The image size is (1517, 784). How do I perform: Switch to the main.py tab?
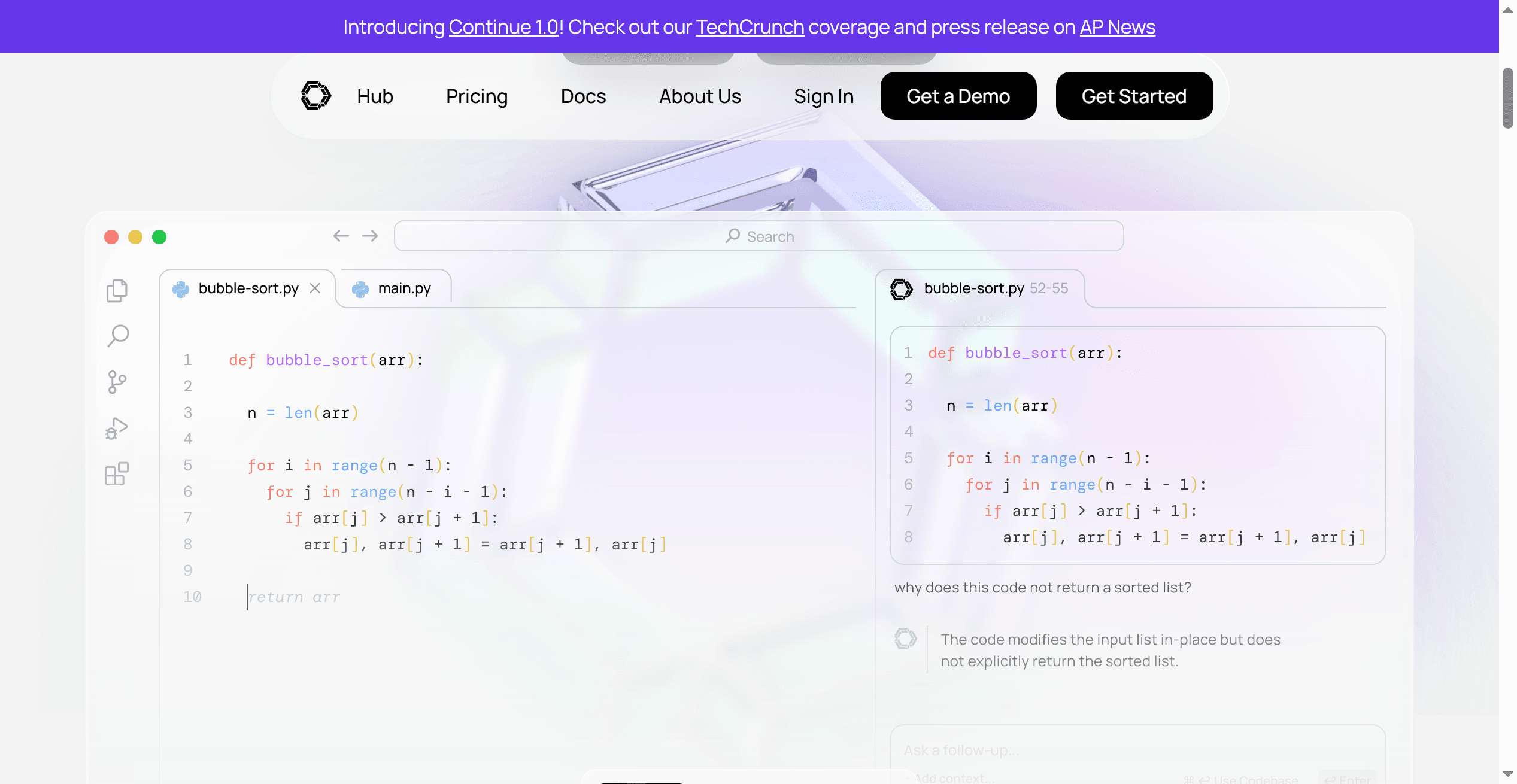pyautogui.click(x=403, y=288)
